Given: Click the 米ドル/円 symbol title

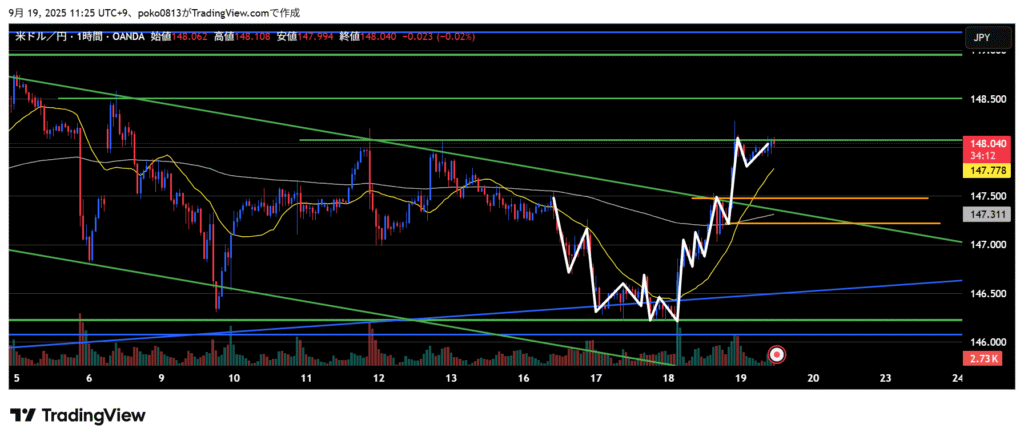Looking at the screenshot, I should click(38, 36).
